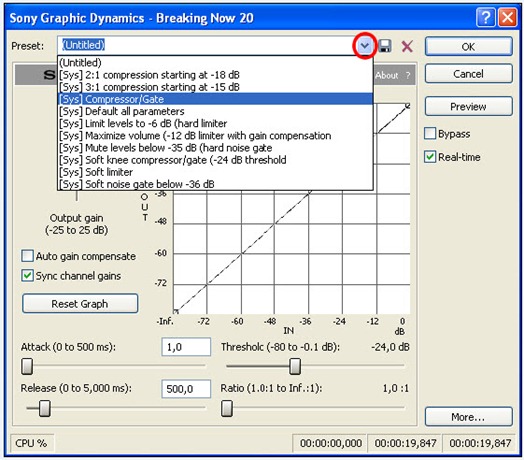Viewport: 524px width, 460px height.
Task: Click the Release value input field
Action: pyautogui.click(x=186, y=389)
